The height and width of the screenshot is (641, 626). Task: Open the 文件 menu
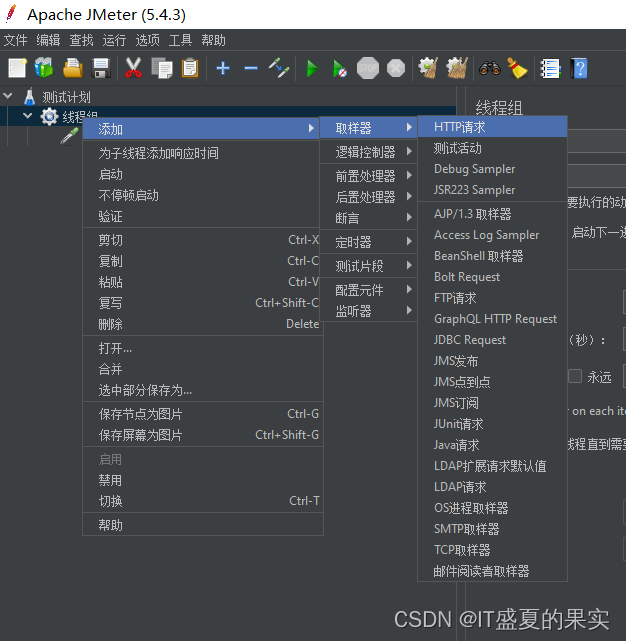(16, 40)
